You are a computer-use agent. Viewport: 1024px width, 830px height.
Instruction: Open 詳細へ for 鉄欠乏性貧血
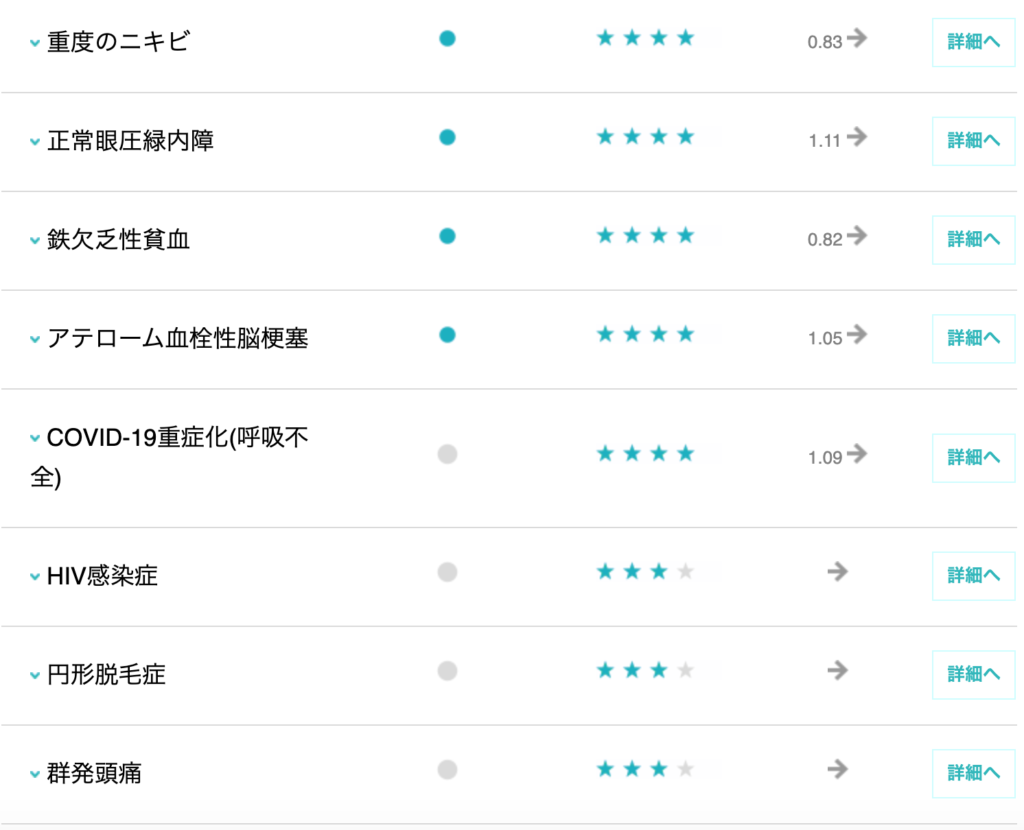tap(973, 239)
